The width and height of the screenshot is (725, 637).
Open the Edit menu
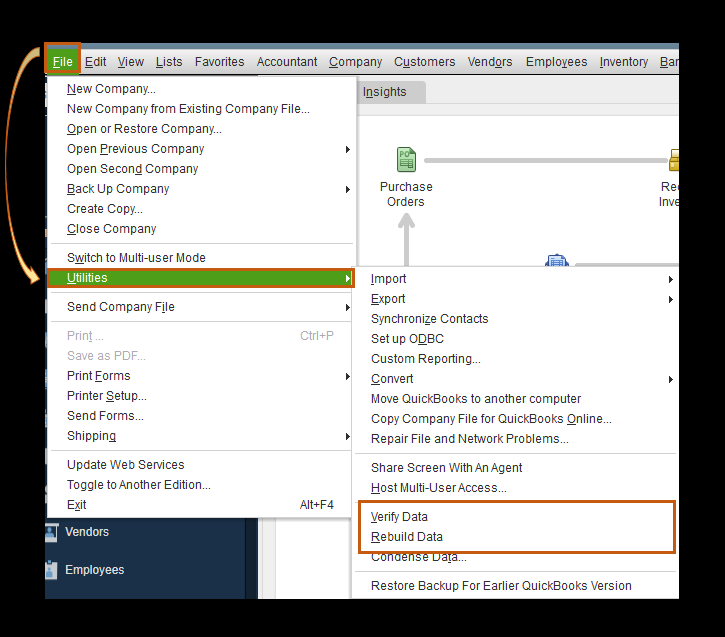point(95,61)
